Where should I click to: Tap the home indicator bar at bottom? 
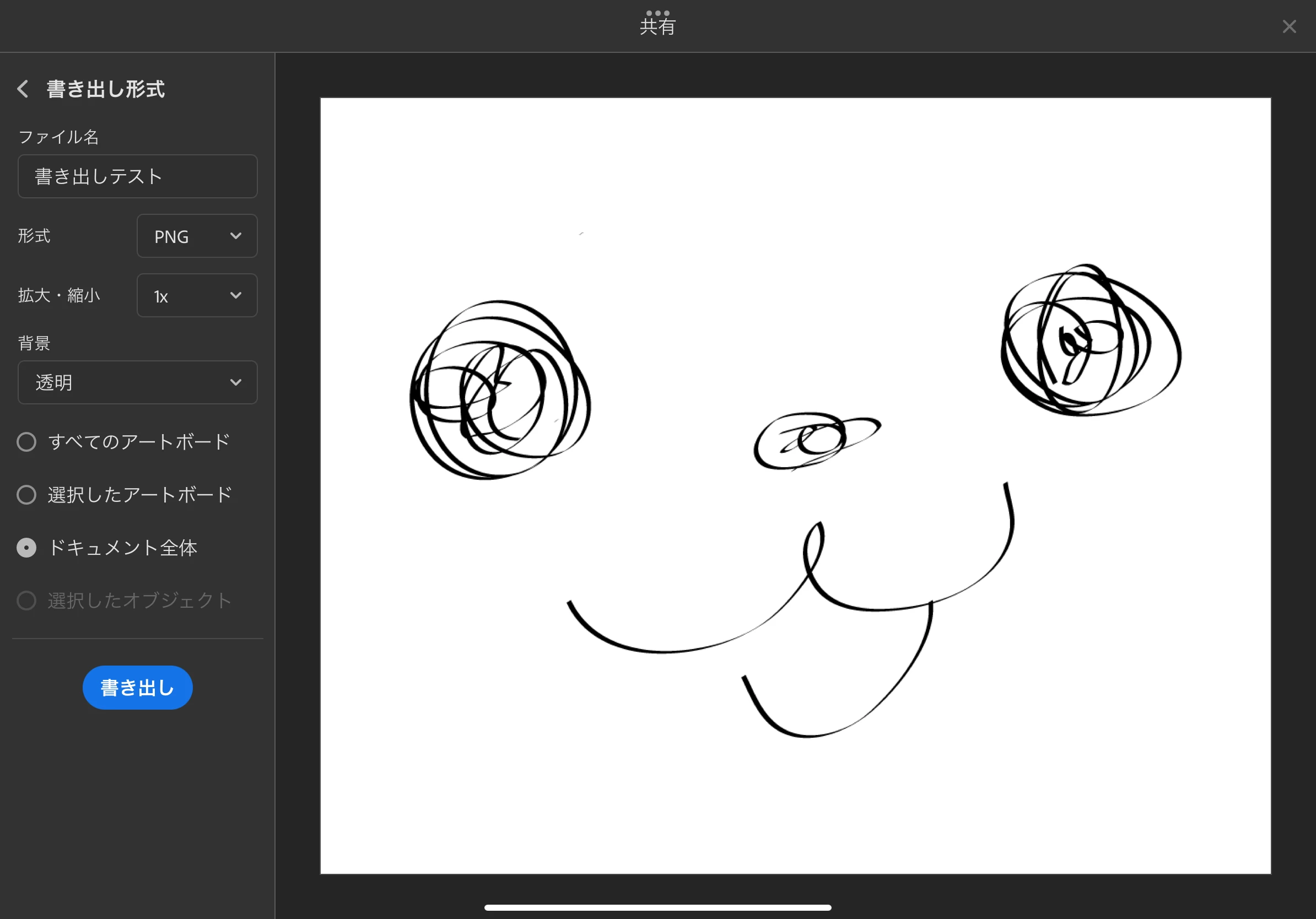pyautogui.click(x=657, y=907)
